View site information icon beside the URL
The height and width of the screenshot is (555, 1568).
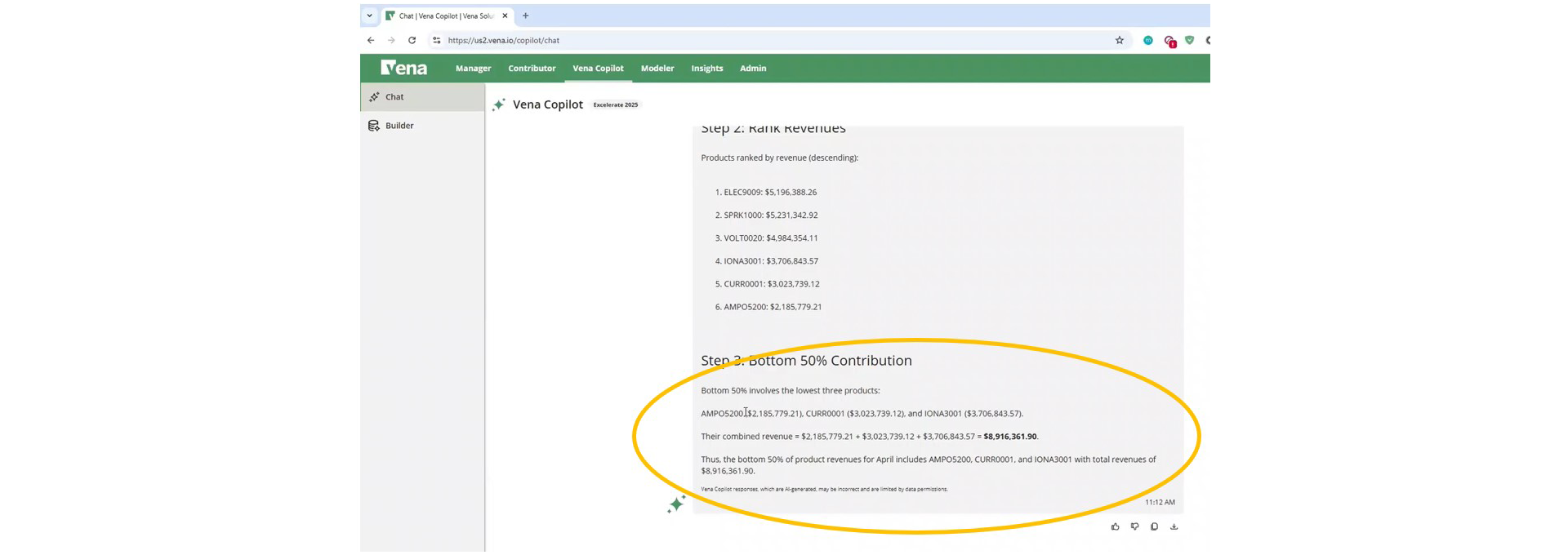click(x=437, y=40)
